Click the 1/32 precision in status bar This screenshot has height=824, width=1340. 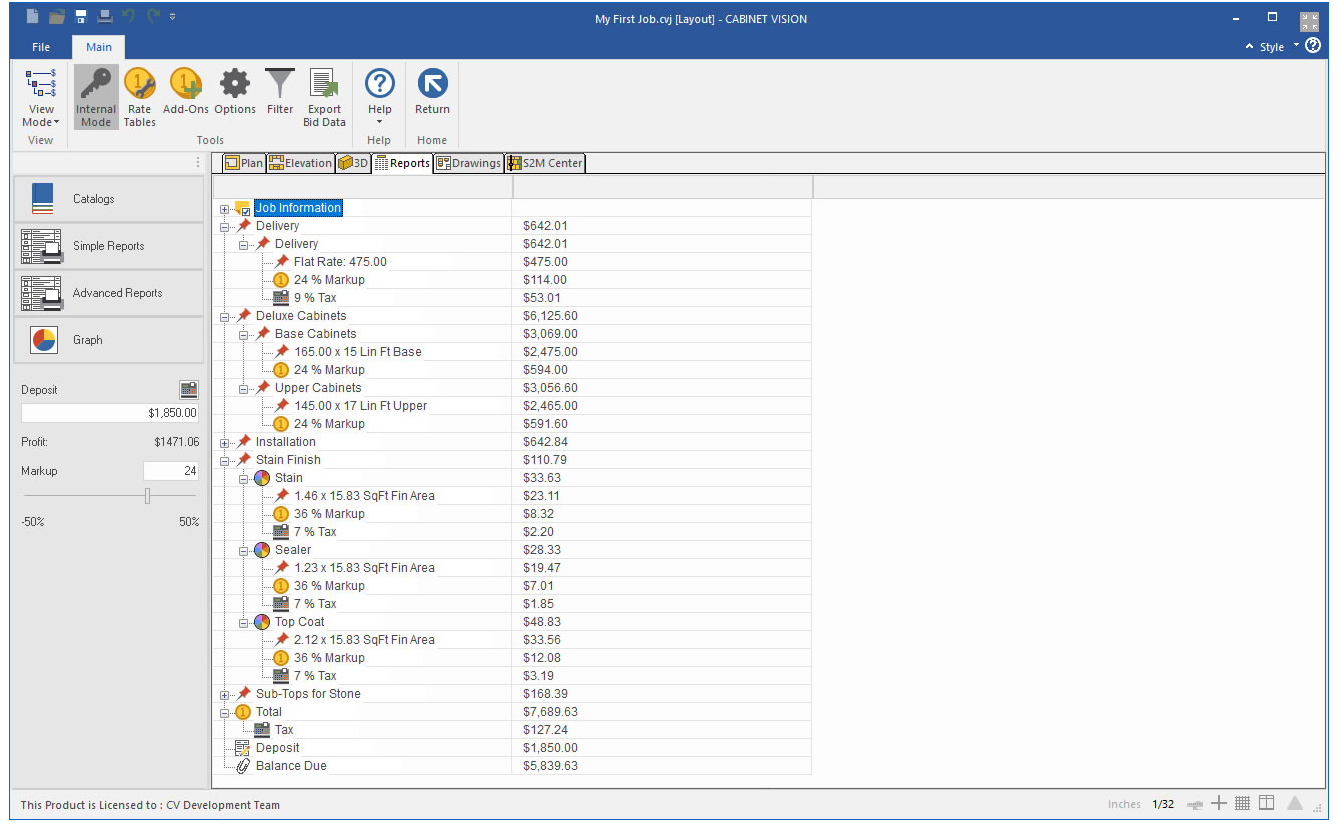pos(1163,804)
